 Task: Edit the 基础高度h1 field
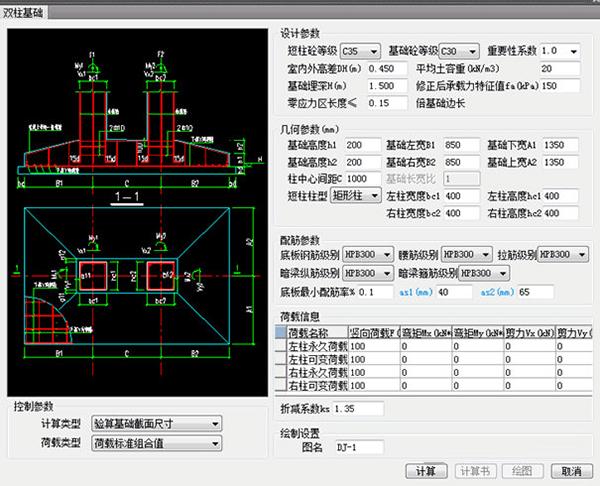pos(363,145)
